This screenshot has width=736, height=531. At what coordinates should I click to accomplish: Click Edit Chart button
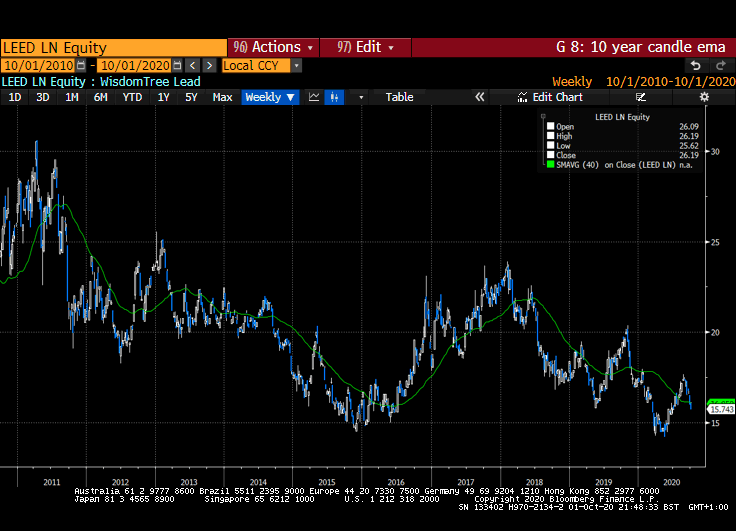(x=550, y=97)
